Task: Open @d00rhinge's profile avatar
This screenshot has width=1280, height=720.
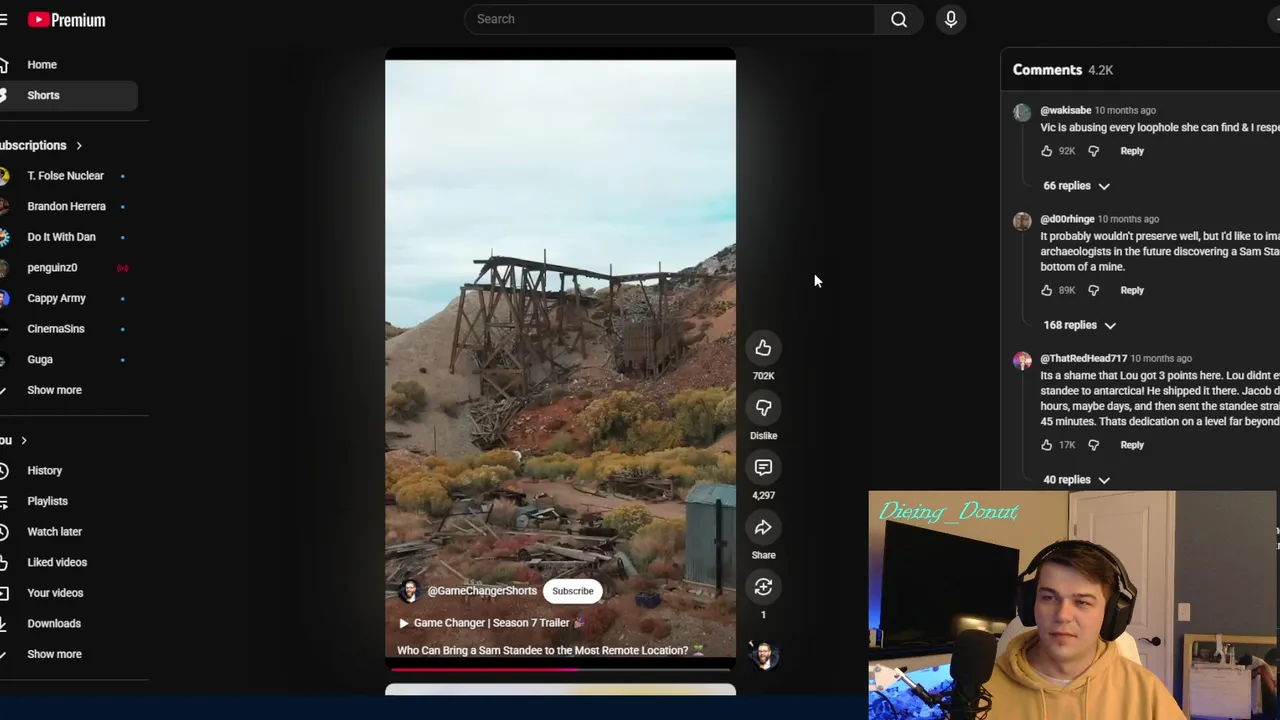Action: pos(1022,222)
